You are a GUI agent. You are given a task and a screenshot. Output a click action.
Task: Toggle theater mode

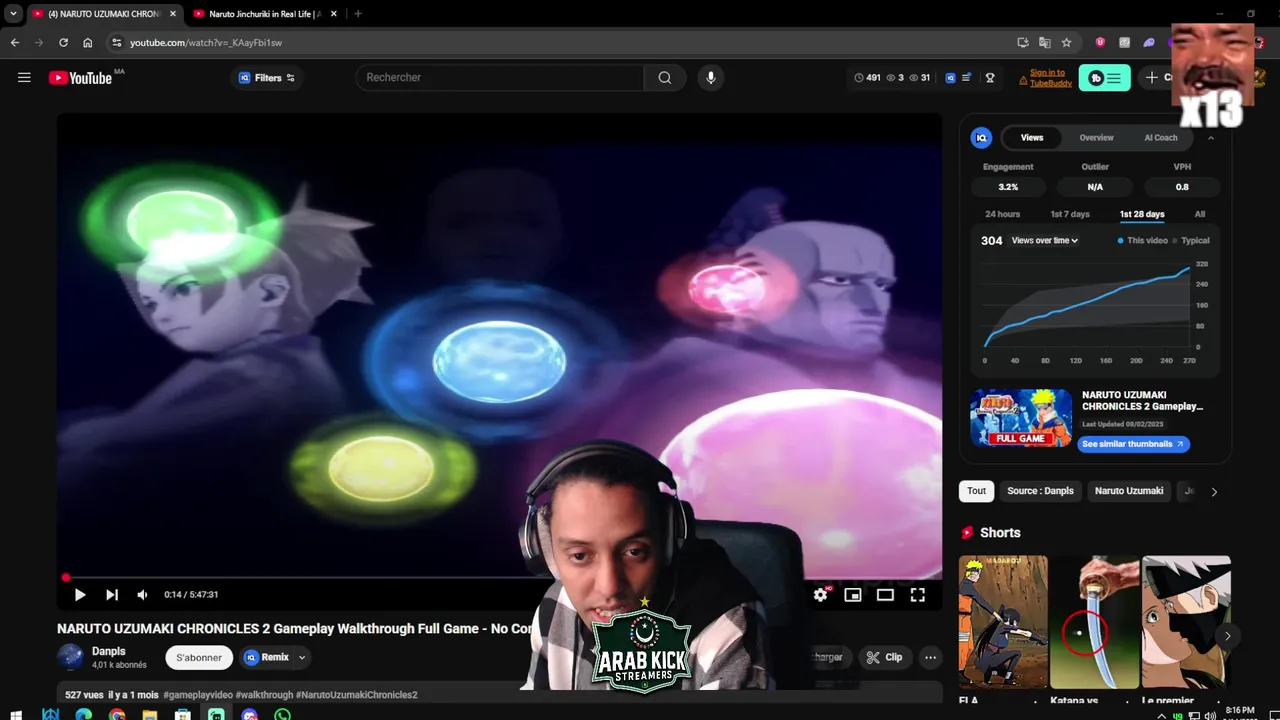pyautogui.click(x=885, y=594)
